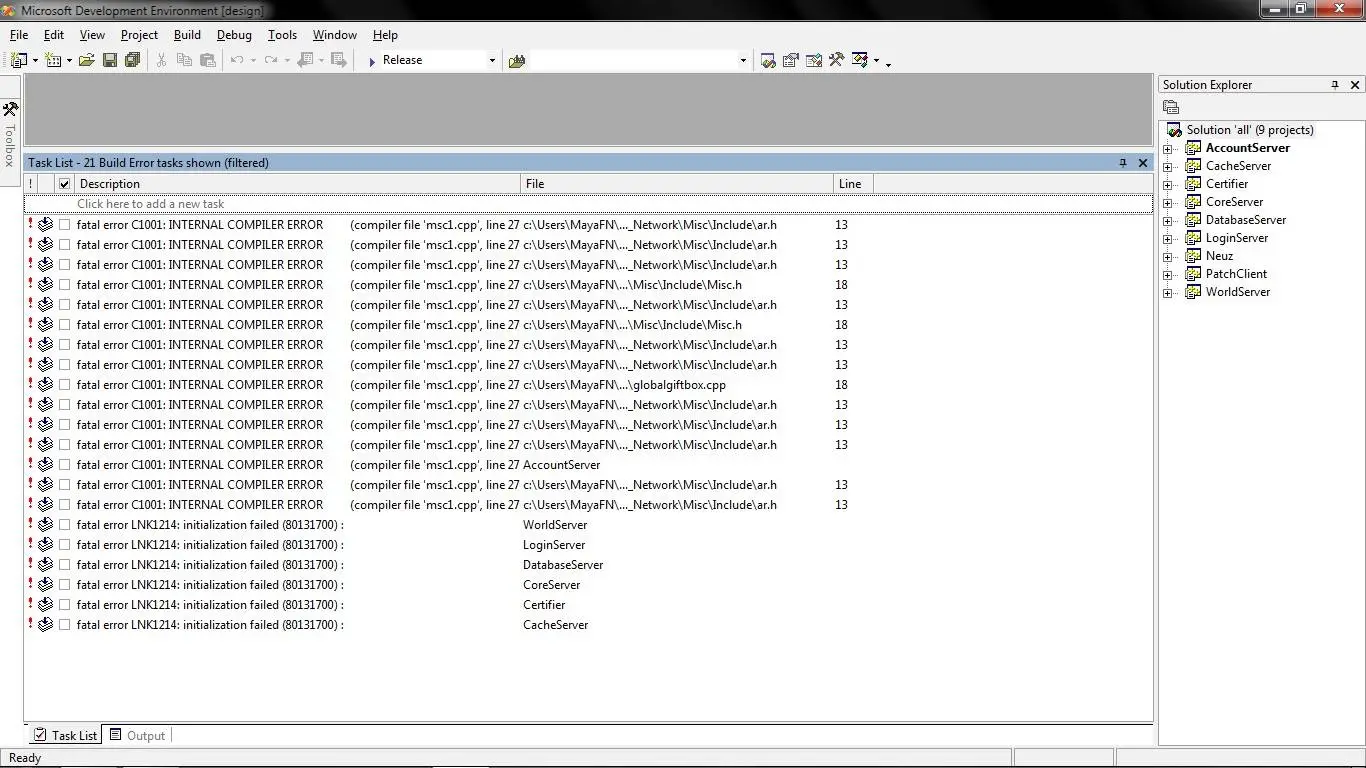Viewport: 1366px width, 768px height.
Task: Expand the AccountServer project node
Action: (1168, 148)
